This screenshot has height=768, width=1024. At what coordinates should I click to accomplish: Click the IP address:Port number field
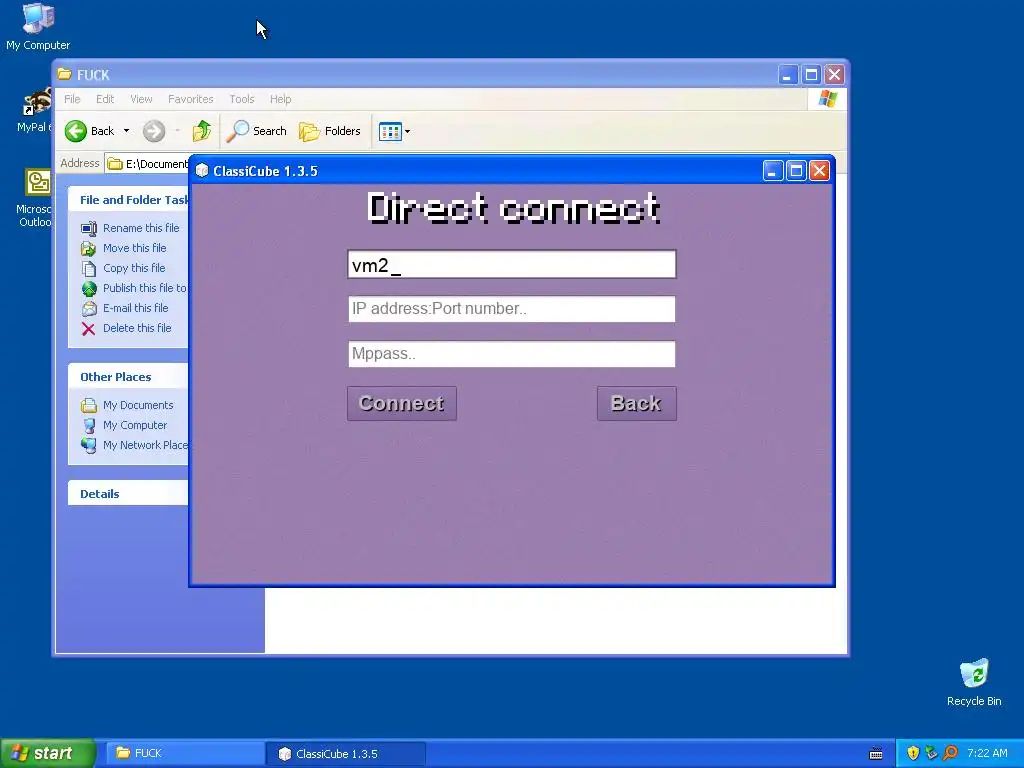(x=512, y=309)
